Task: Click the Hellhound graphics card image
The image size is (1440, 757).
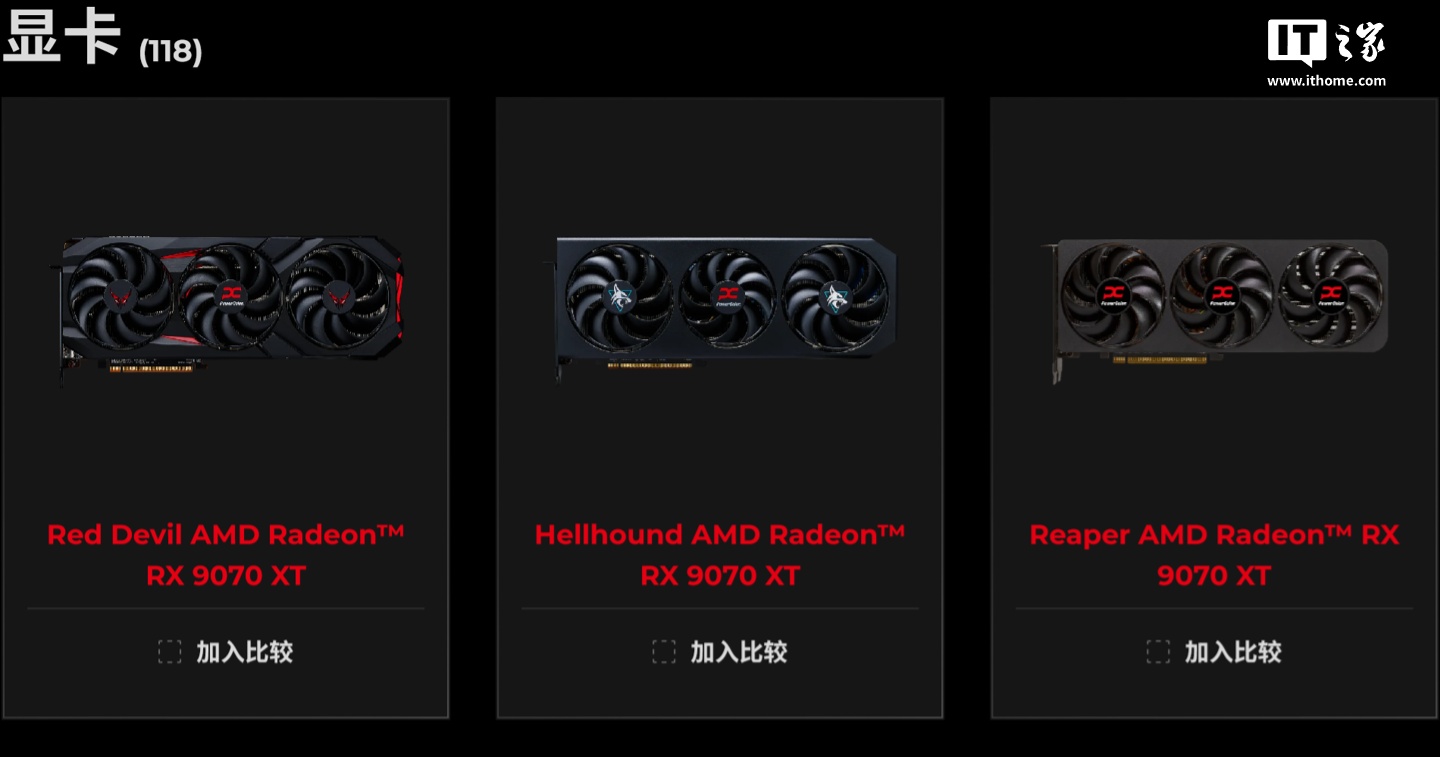Action: (x=725, y=305)
